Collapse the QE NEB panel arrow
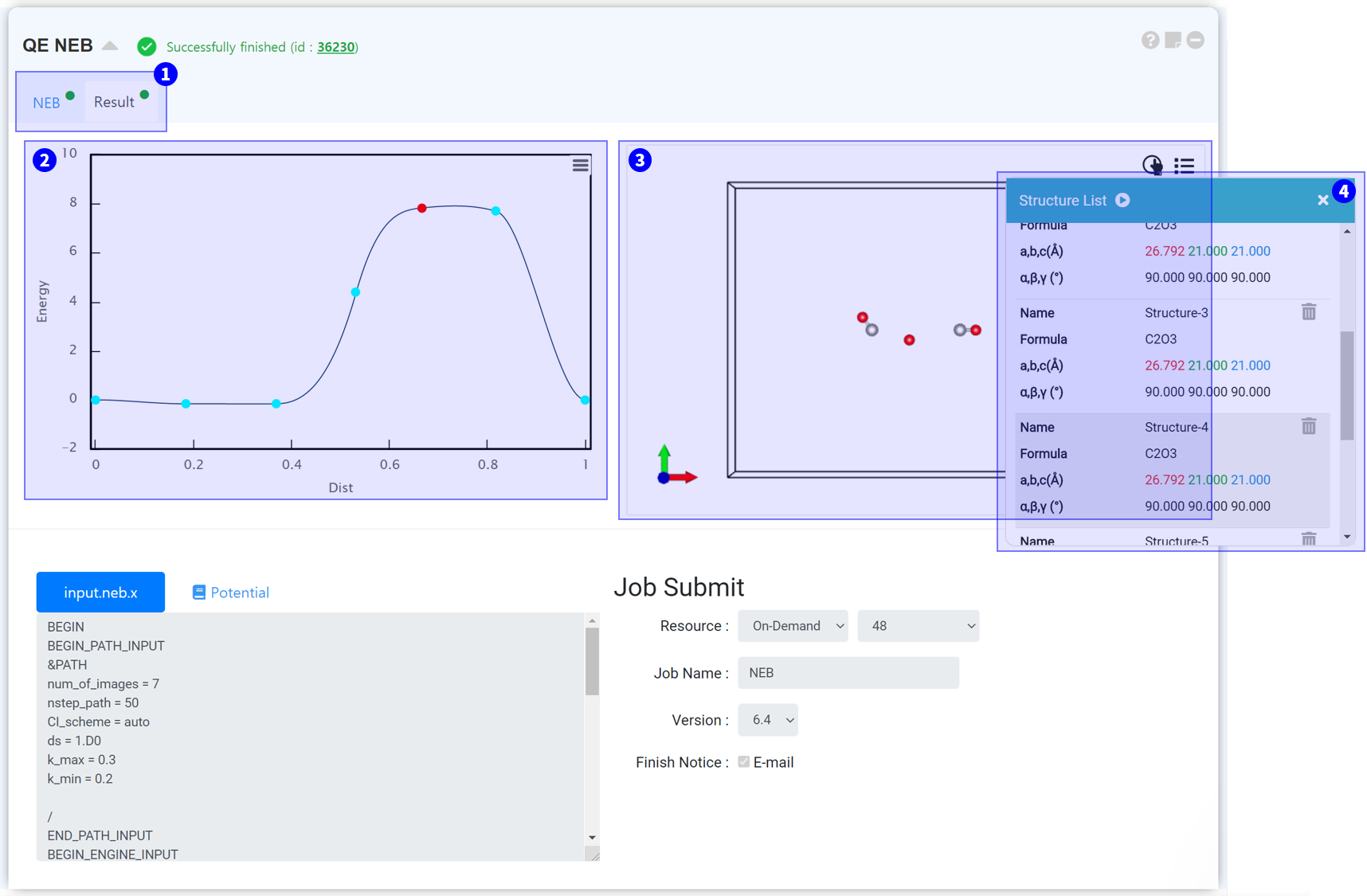The image size is (1367, 896). pyautogui.click(x=110, y=46)
